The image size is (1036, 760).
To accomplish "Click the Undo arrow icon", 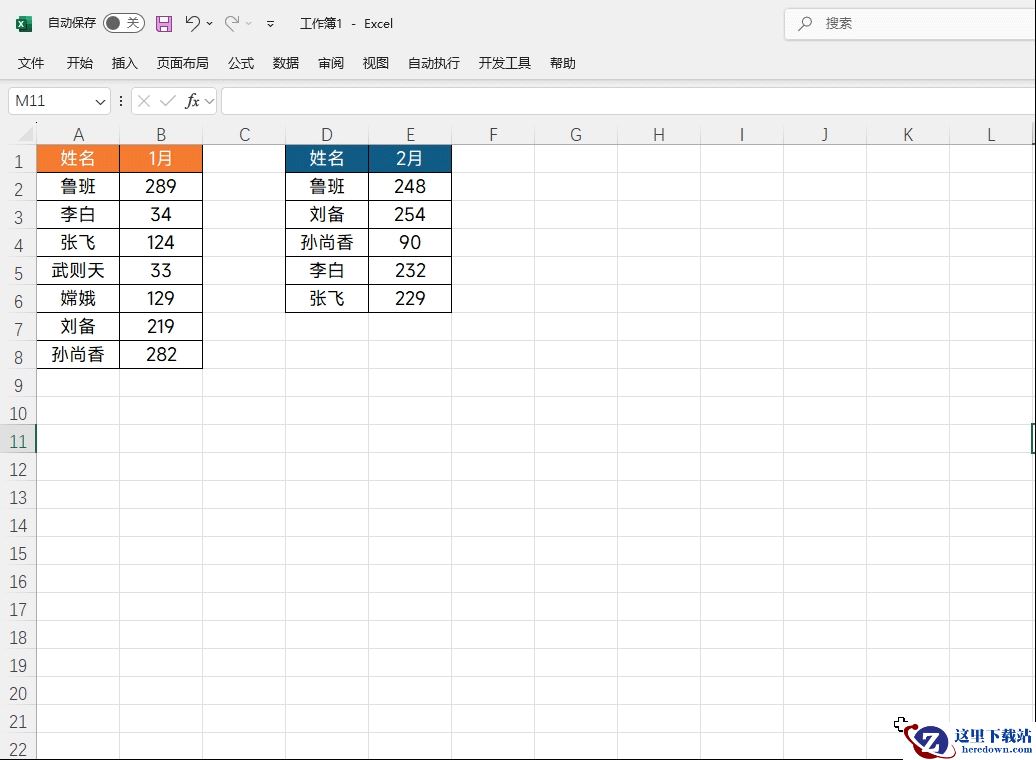I will click(192, 23).
